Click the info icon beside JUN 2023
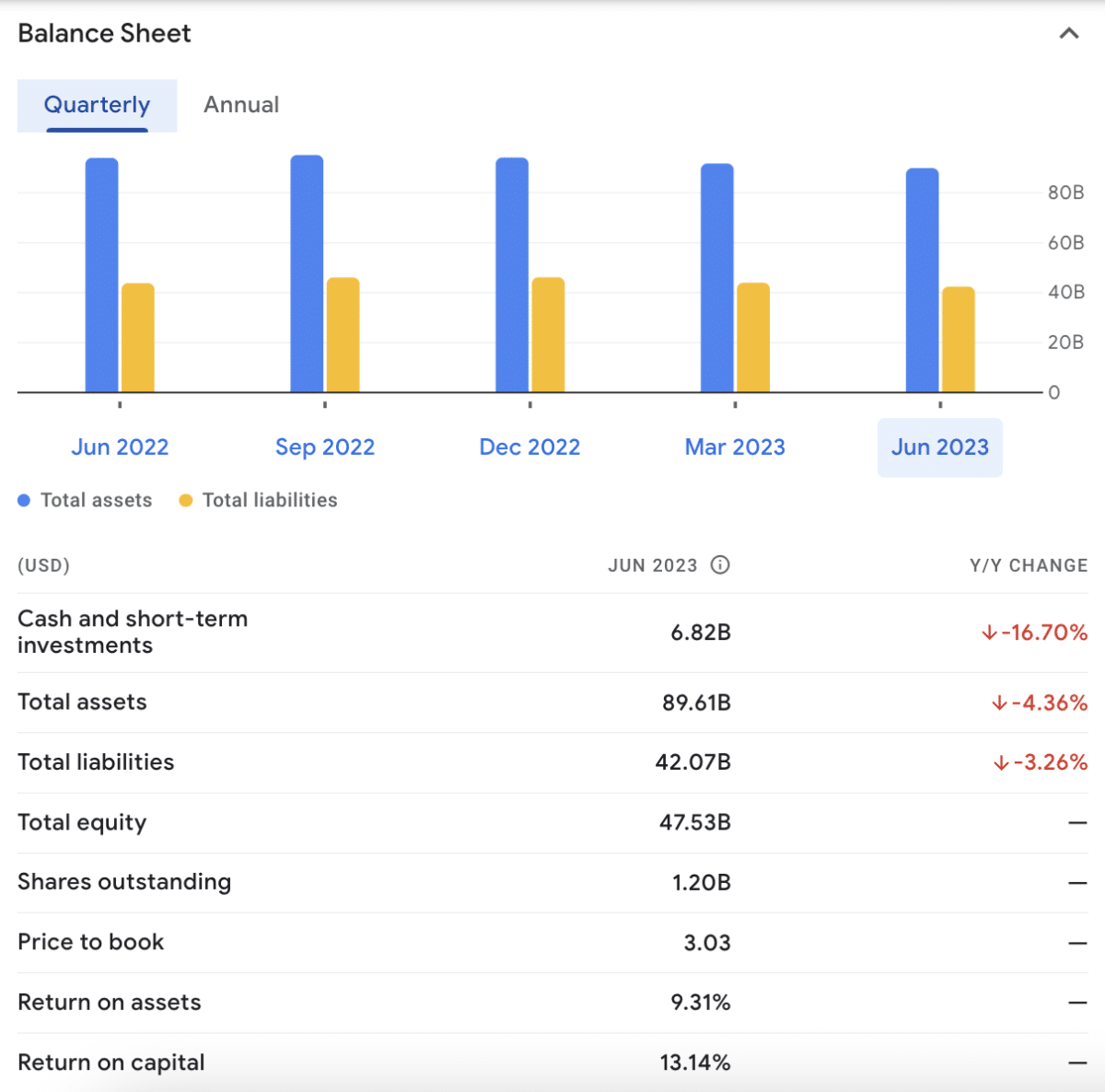This screenshot has width=1105, height=1092. 721,565
